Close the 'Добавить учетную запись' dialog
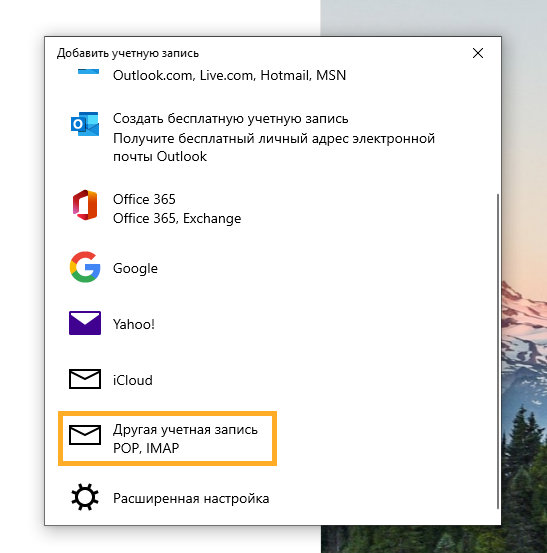Screen dimensions: 547x553 tap(478, 53)
